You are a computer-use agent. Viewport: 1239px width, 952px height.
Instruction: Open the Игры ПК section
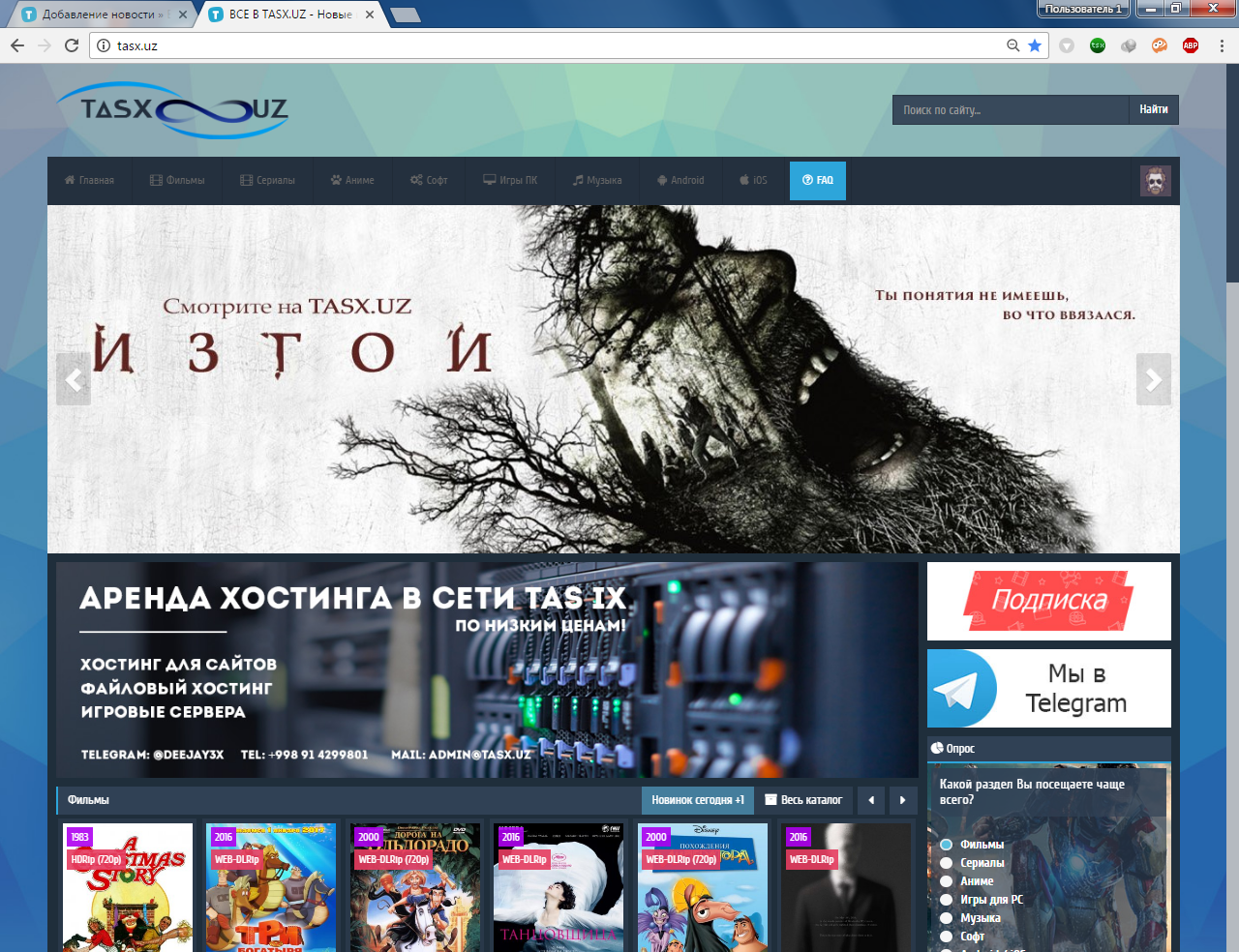point(510,181)
